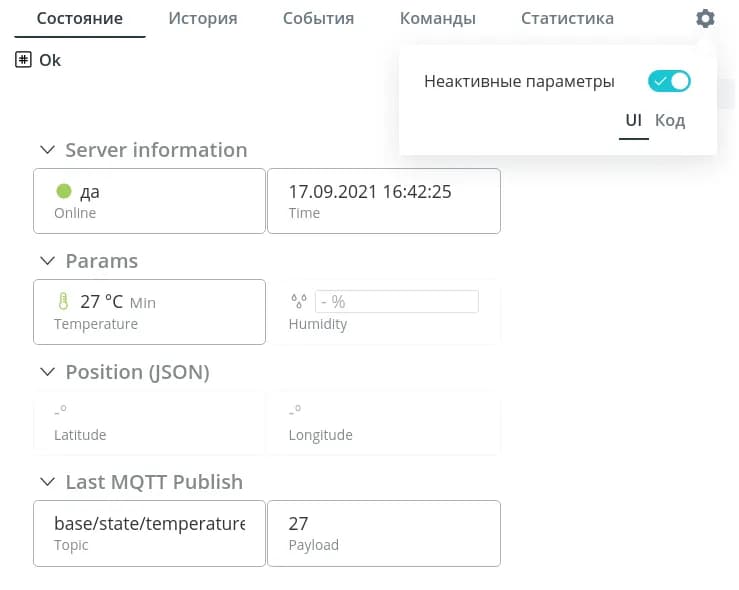The height and width of the screenshot is (590, 739).
Task: Select the UI view mode
Action: click(x=633, y=121)
